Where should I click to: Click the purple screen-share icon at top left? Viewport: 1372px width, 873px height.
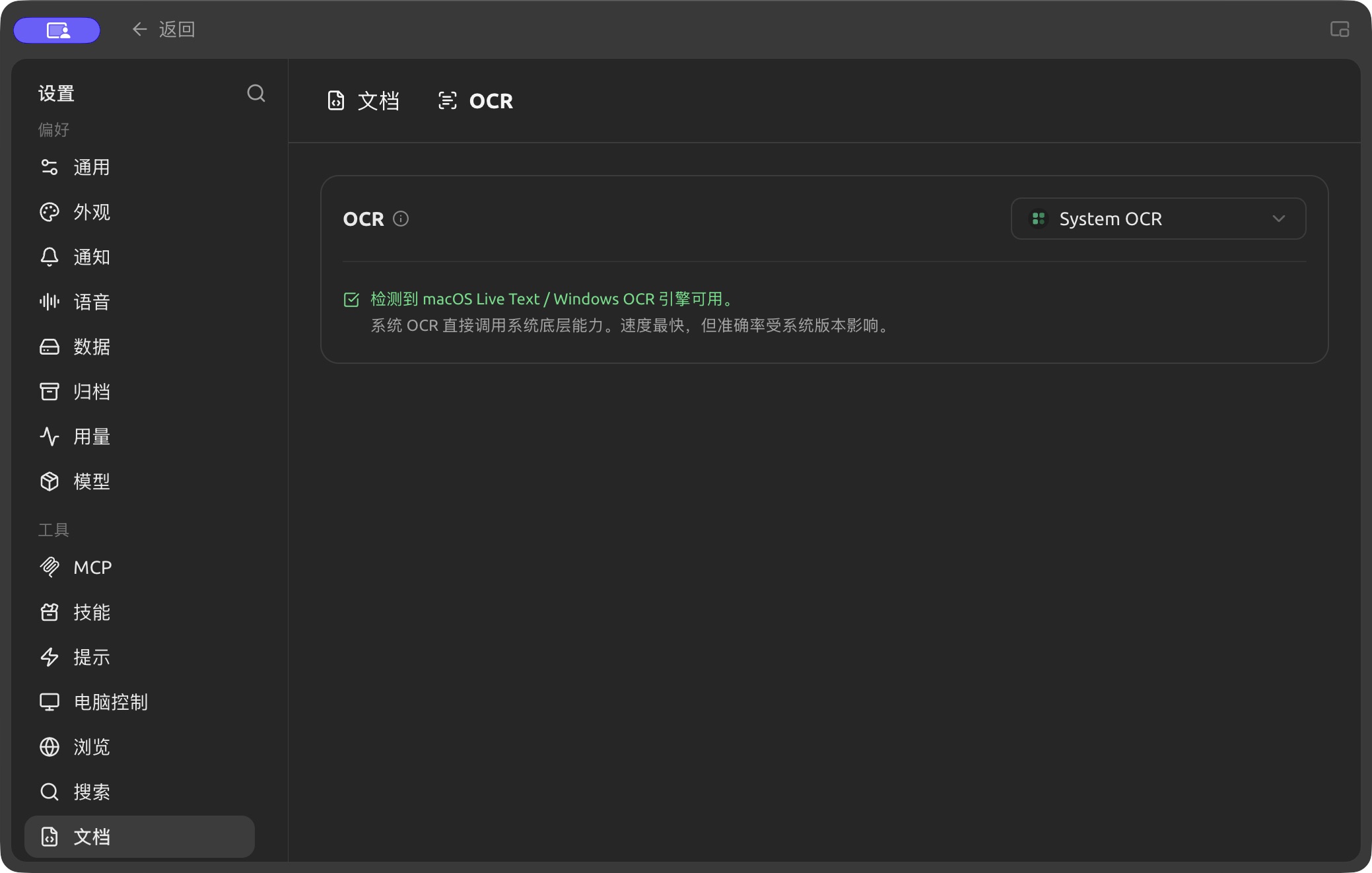(57, 30)
